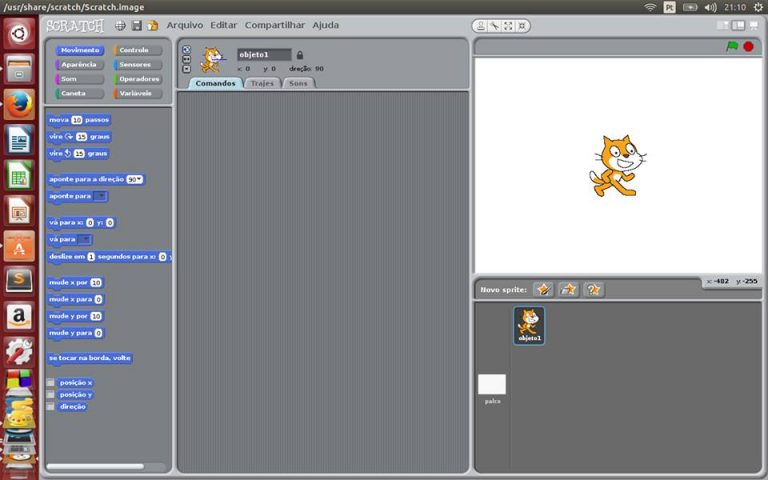Enable posição x stage monitor checkbox
Image resolution: width=768 pixels, height=480 pixels.
[50, 383]
